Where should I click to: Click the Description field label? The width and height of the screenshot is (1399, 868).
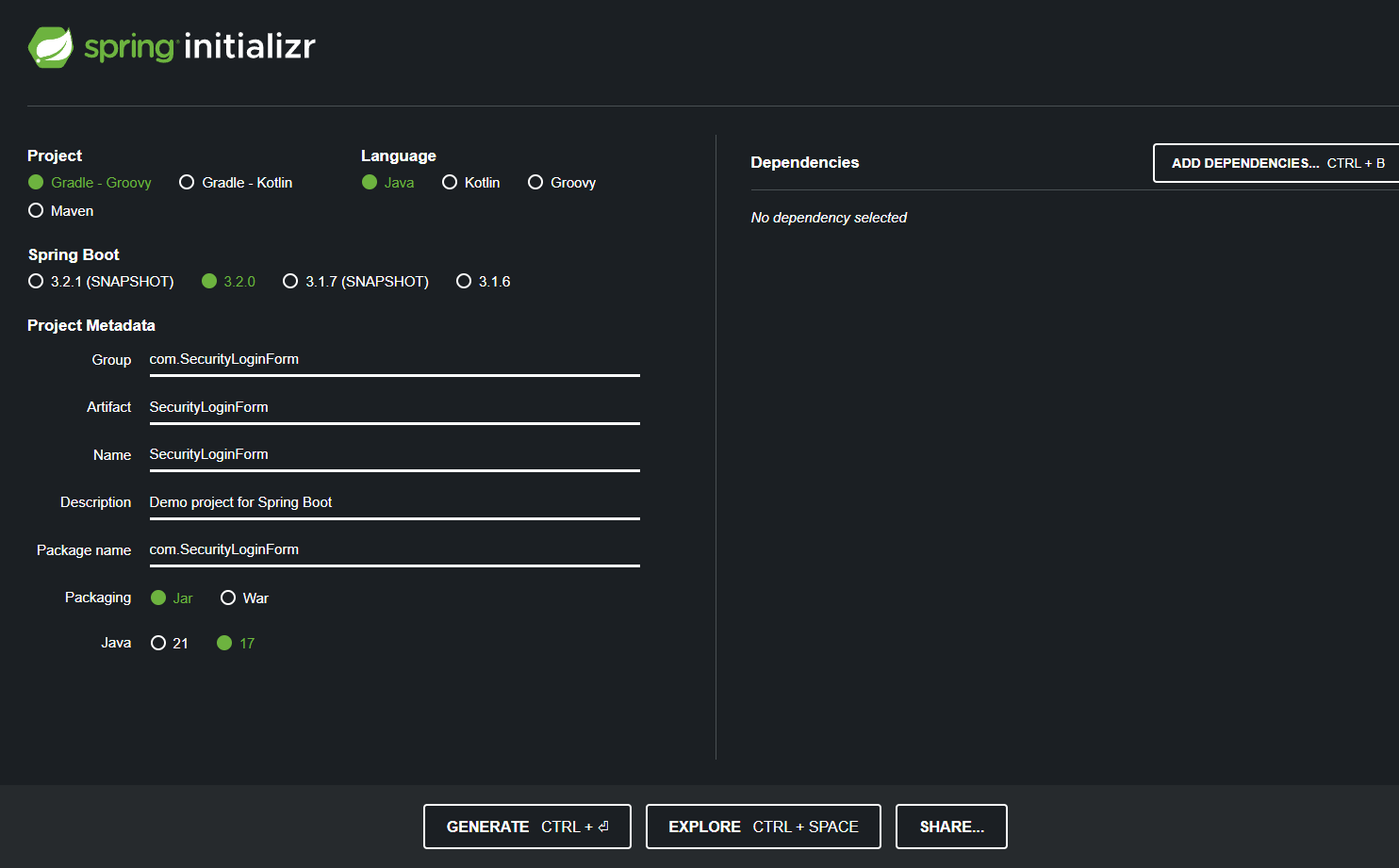[95, 502]
